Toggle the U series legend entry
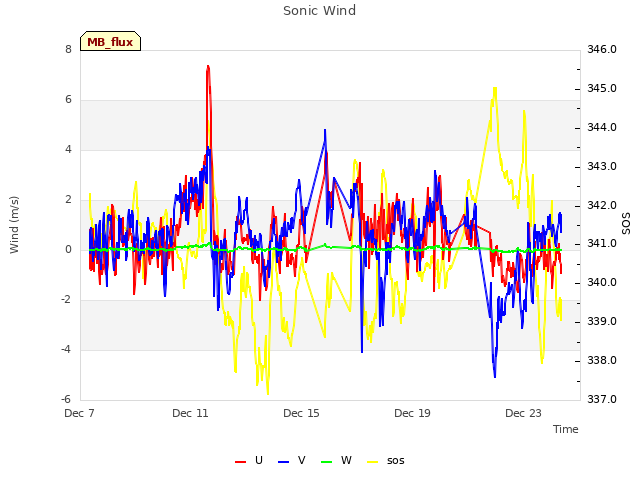The width and height of the screenshot is (640, 480). [x=249, y=461]
